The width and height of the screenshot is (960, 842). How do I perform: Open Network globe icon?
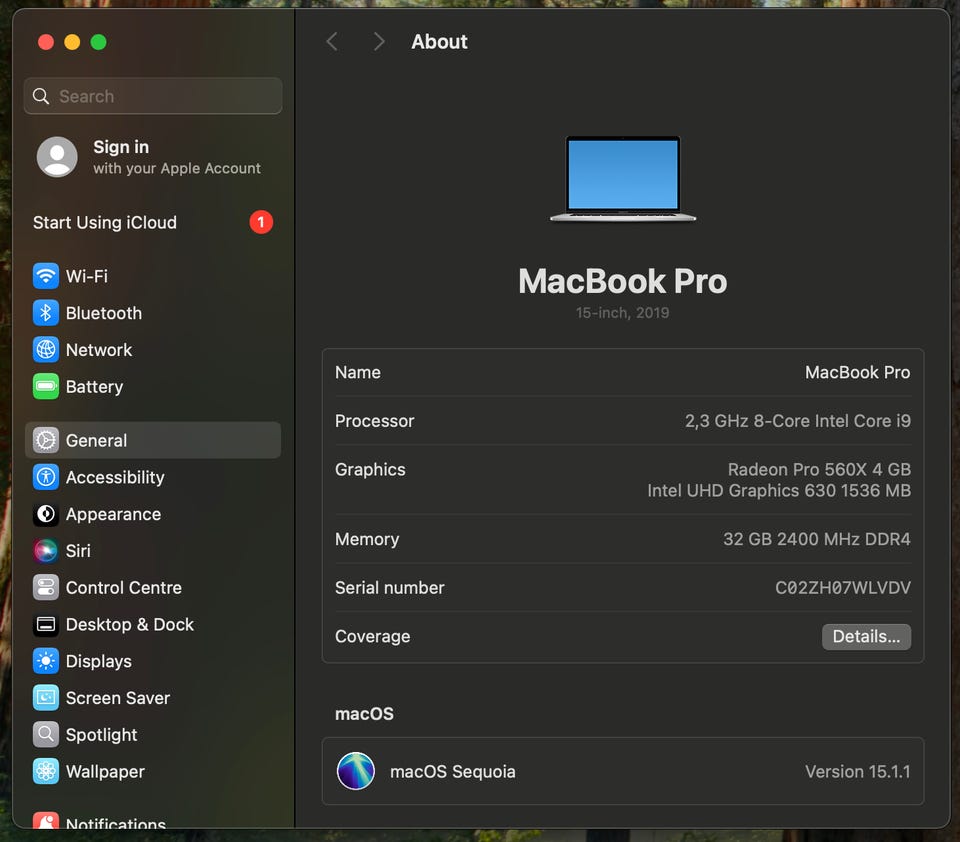pos(46,350)
